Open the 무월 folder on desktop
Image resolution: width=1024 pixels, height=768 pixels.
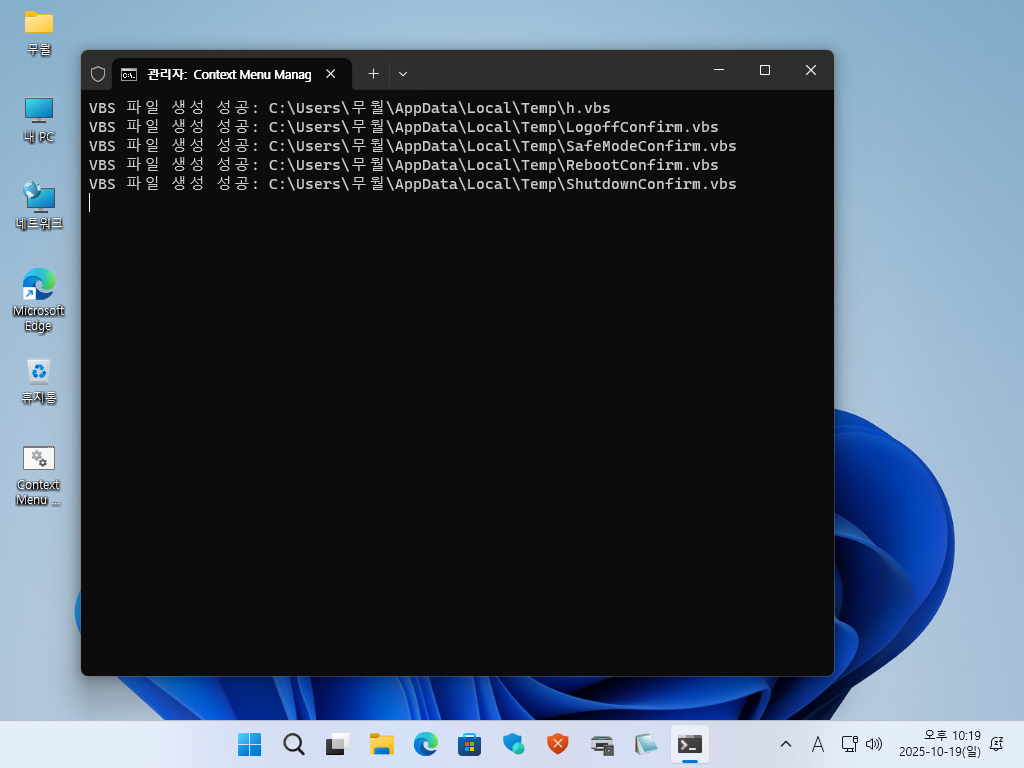click(x=39, y=33)
